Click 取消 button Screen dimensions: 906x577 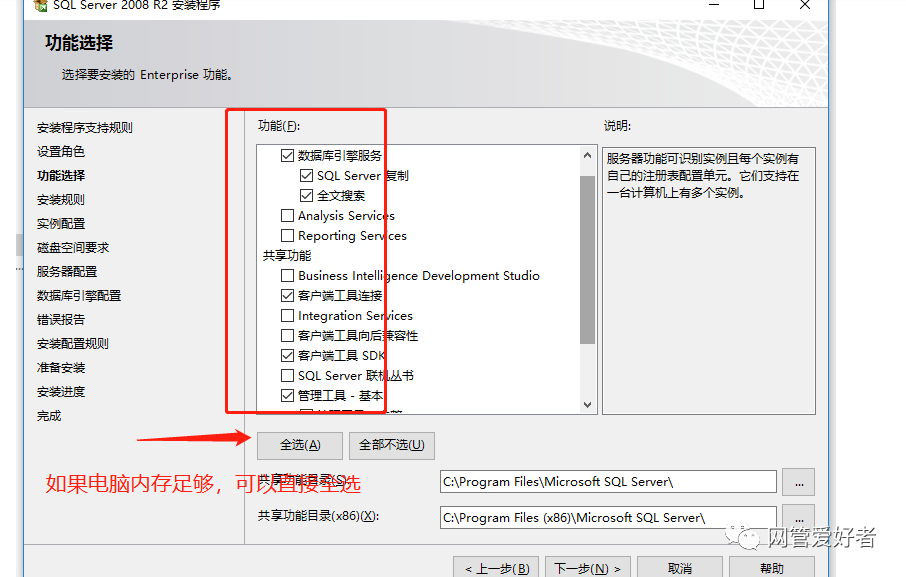tap(680, 568)
